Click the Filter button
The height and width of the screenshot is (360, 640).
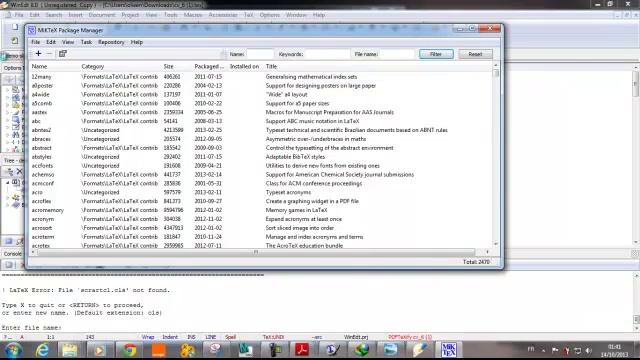[436, 54]
